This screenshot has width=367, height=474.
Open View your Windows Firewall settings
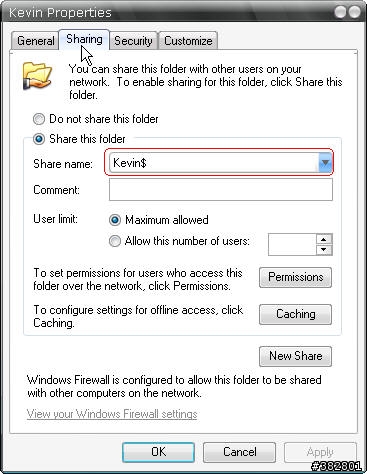click(x=112, y=414)
